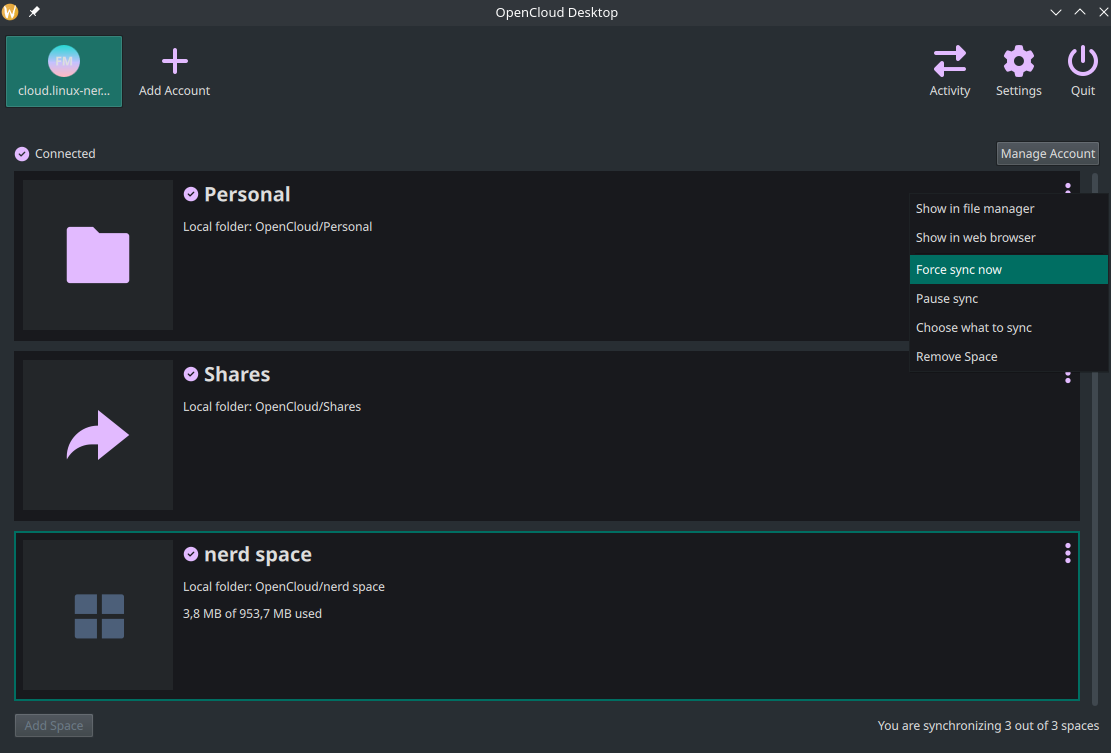Choose Show in web browser
Image resolution: width=1111 pixels, height=753 pixels.
pyautogui.click(x=1008, y=238)
